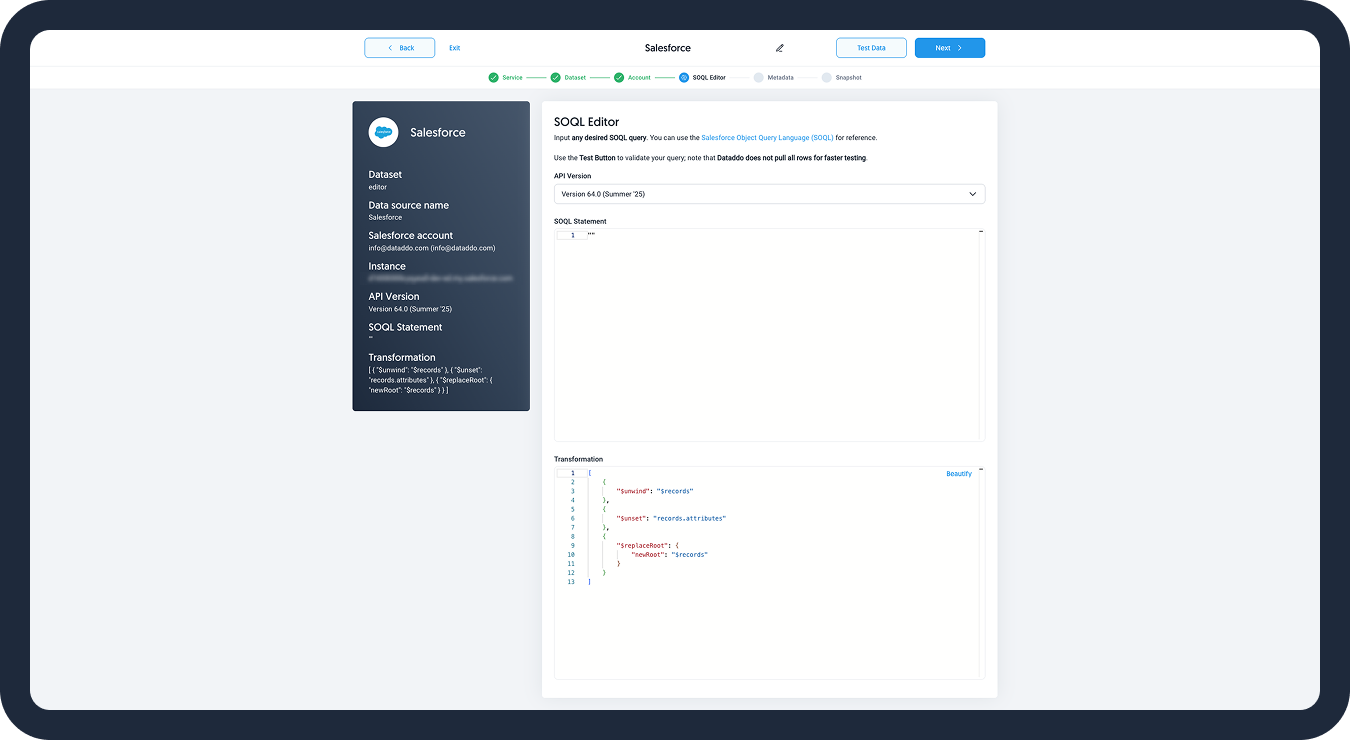Click the "newRoot" key in Transformation
Image resolution: width=1350 pixels, height=740 pixels.
(x=648, y=555)
